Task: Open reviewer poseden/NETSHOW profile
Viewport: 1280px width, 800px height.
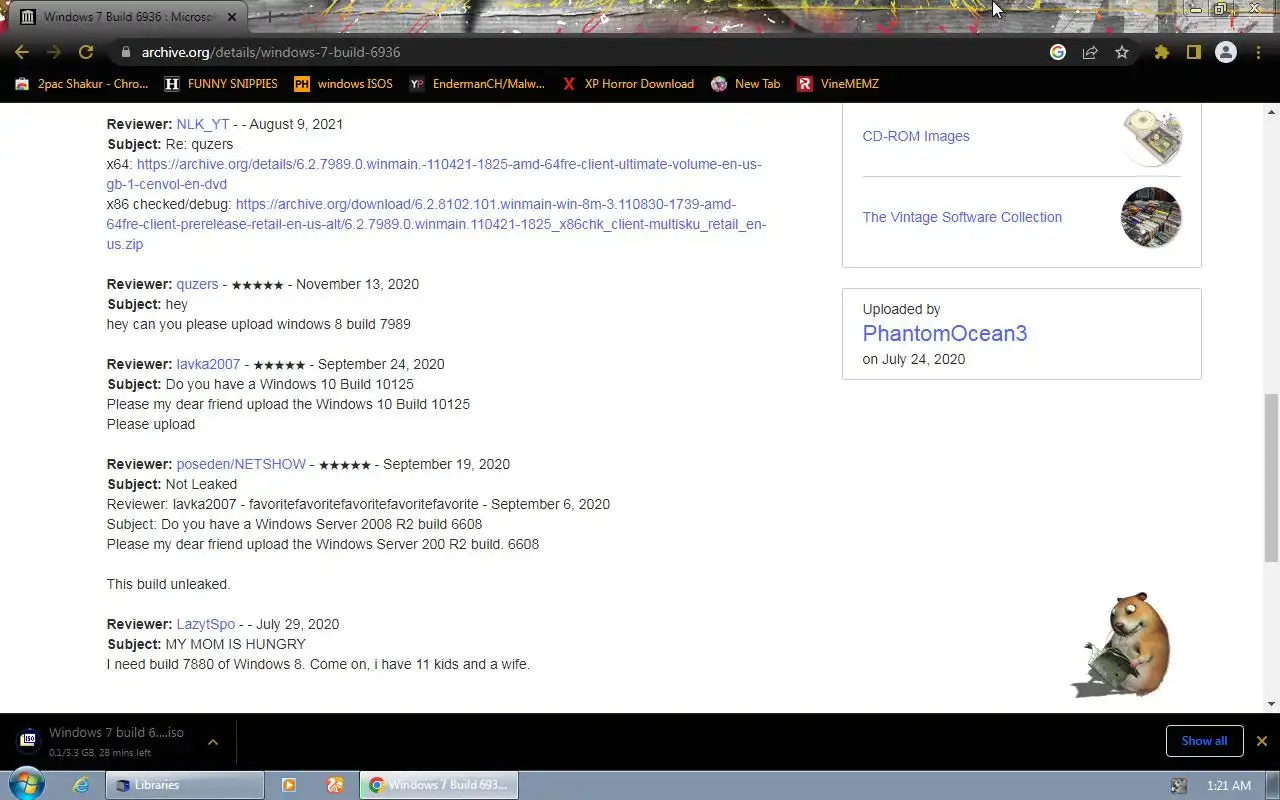Action: (241, 464)
